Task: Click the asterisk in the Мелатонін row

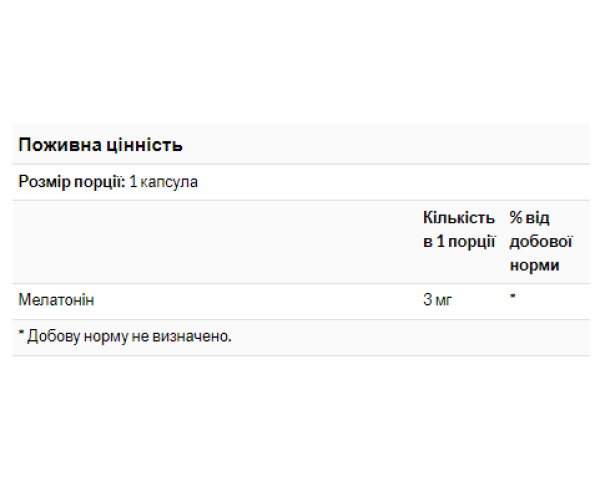Action: click(x=513, y=298)
